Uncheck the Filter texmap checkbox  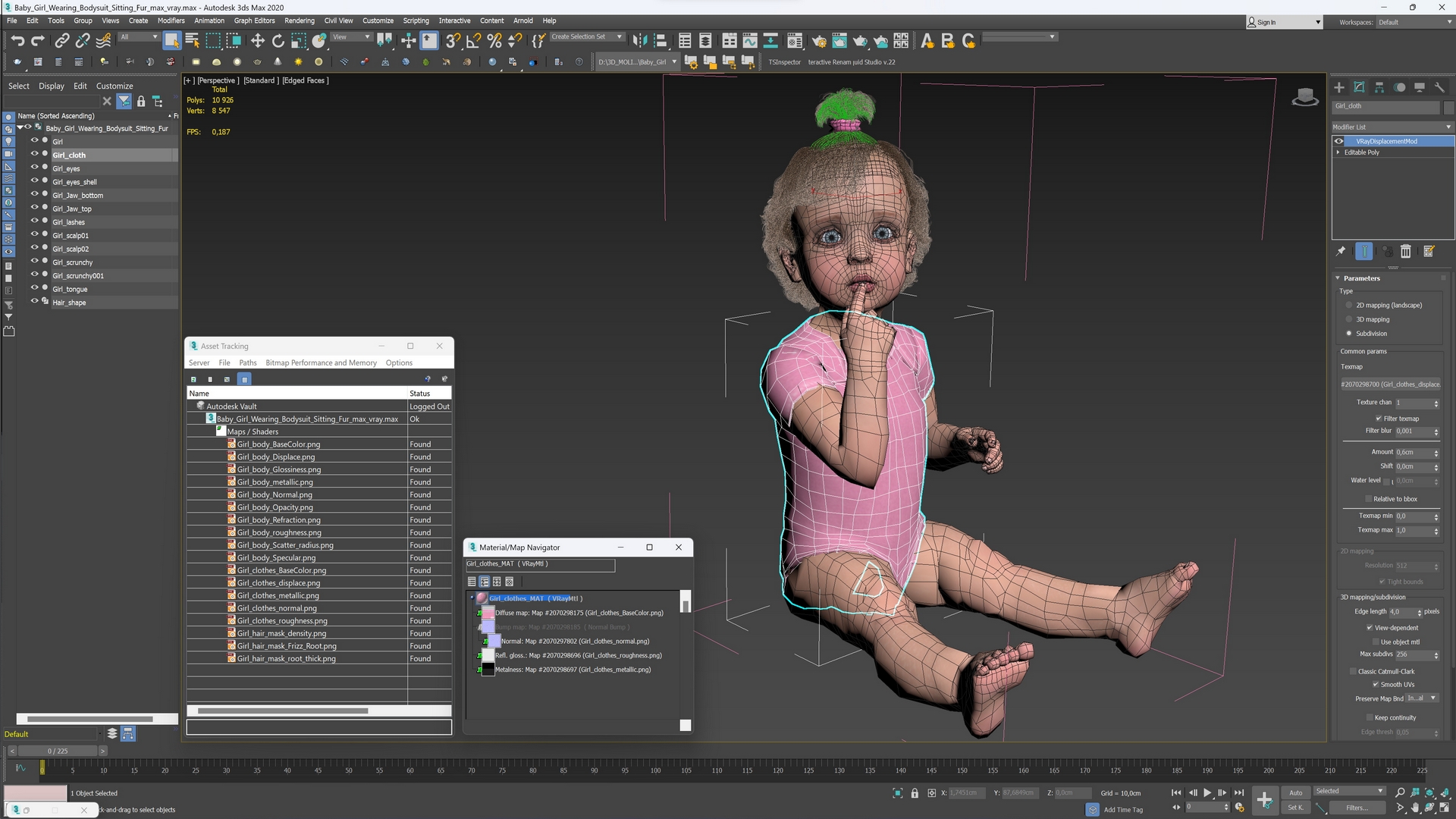pos(1379,419)
